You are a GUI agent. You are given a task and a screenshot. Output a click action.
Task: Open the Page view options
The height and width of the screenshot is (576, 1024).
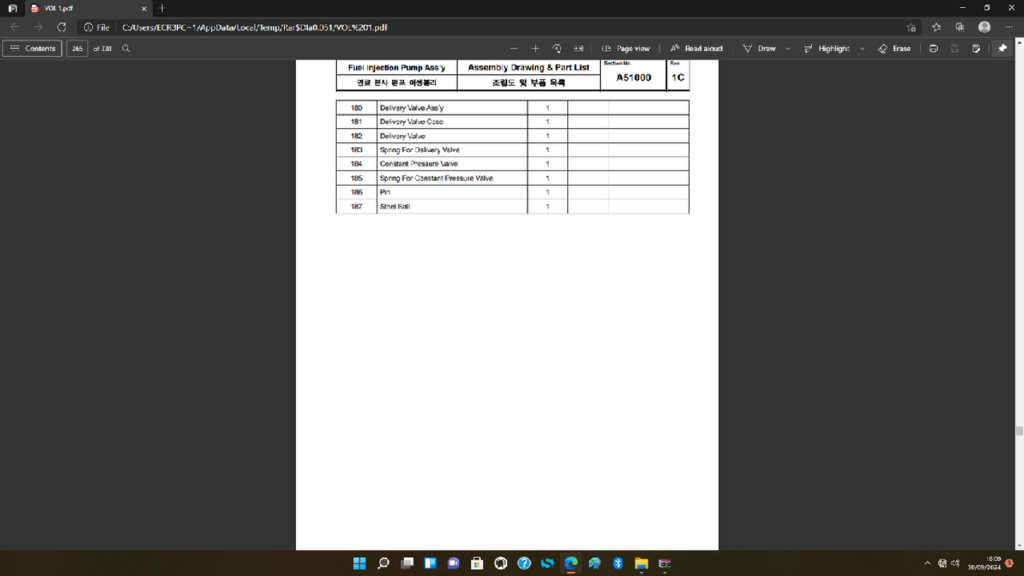pyautogui.click(x=626, y=48)
